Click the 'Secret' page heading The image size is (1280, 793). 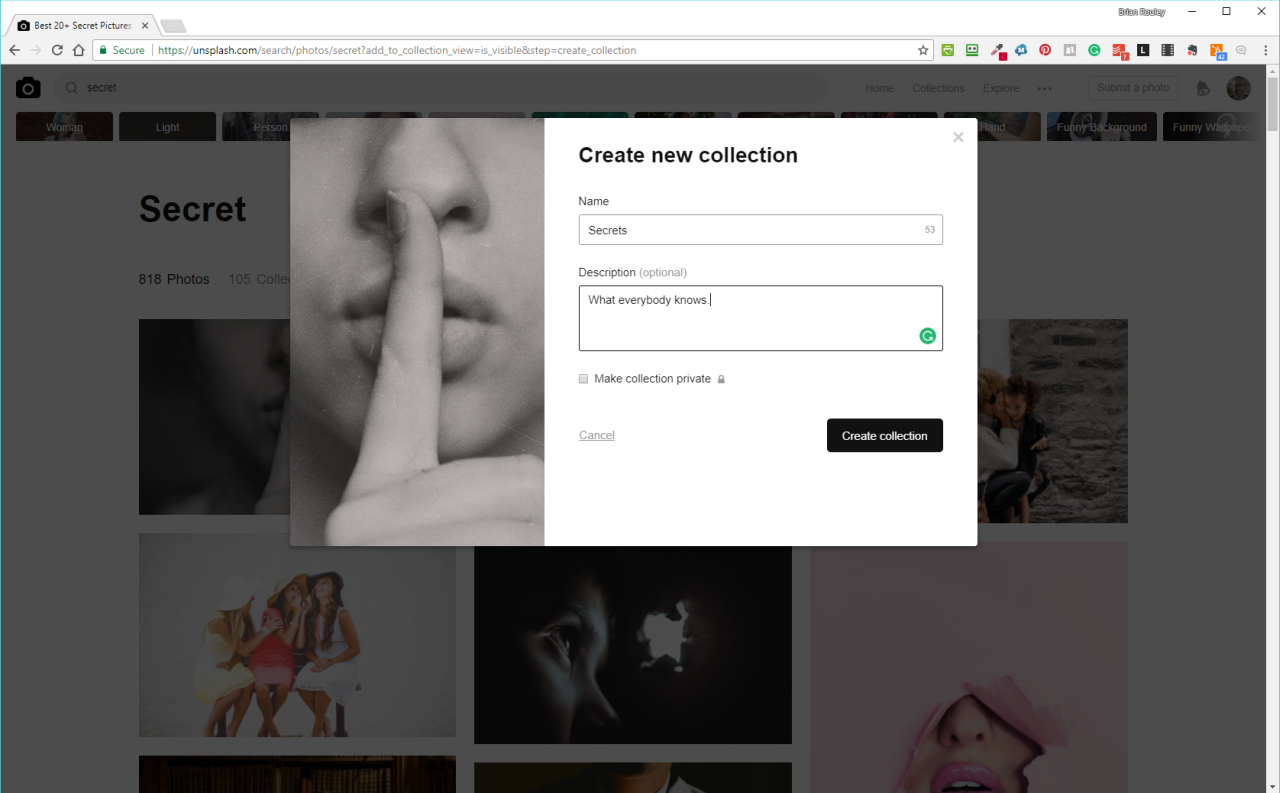192,208
